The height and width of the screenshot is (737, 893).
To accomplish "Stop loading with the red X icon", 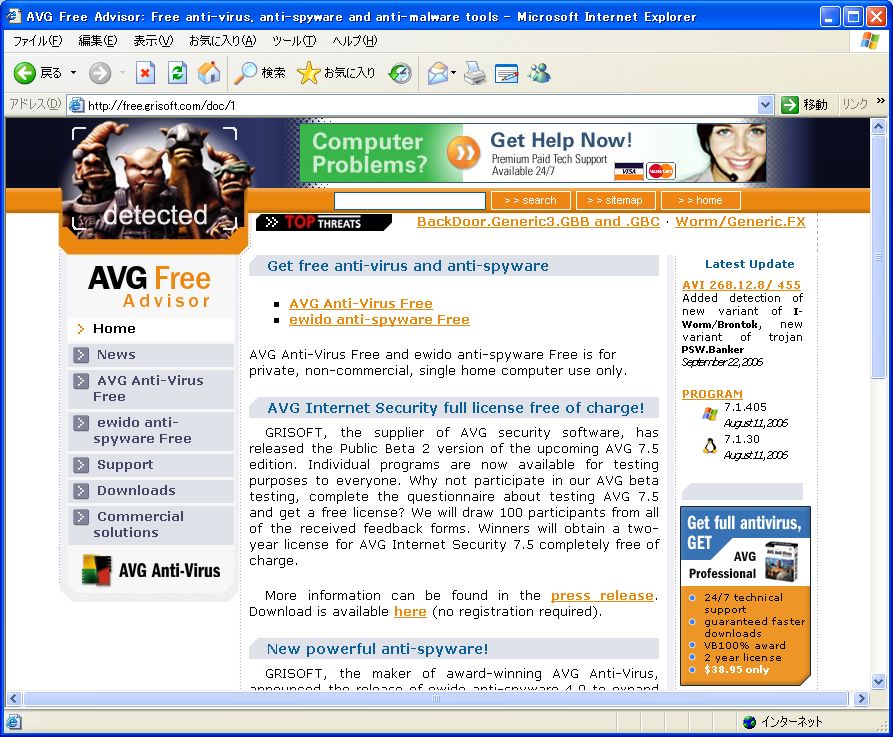I will 145,73.
